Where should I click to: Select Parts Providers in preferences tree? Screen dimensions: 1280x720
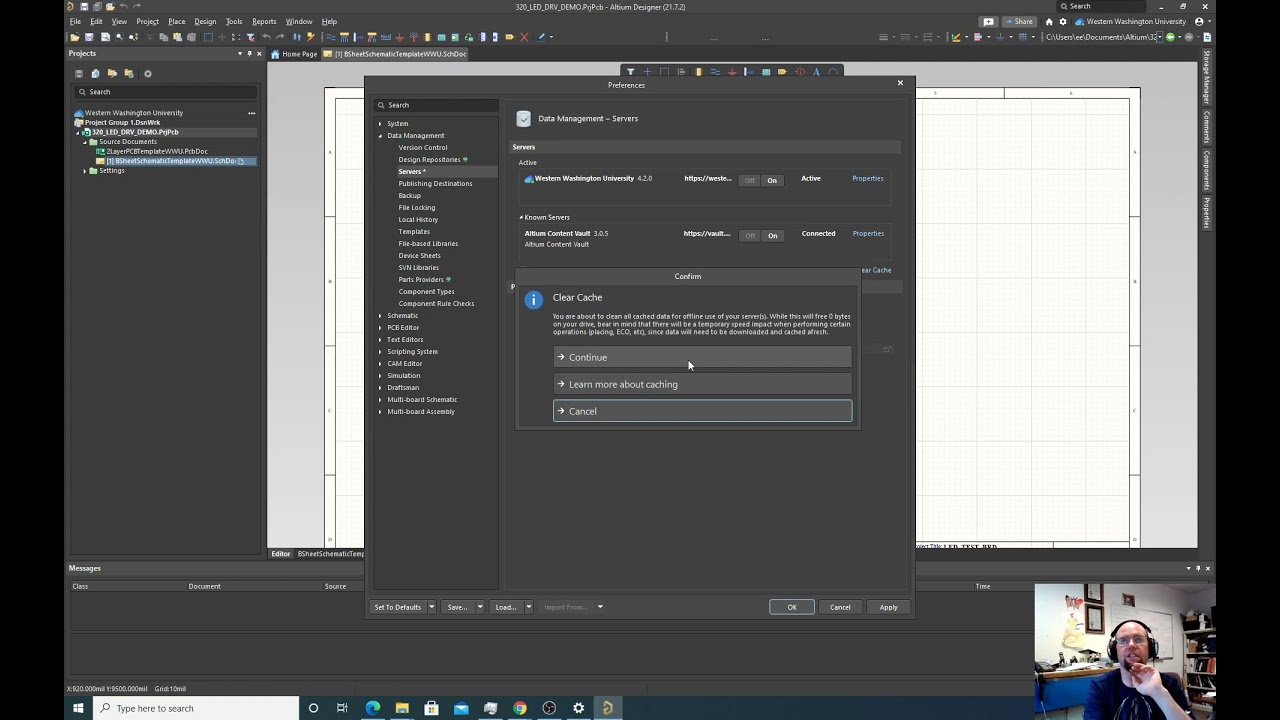click(421, 280)
